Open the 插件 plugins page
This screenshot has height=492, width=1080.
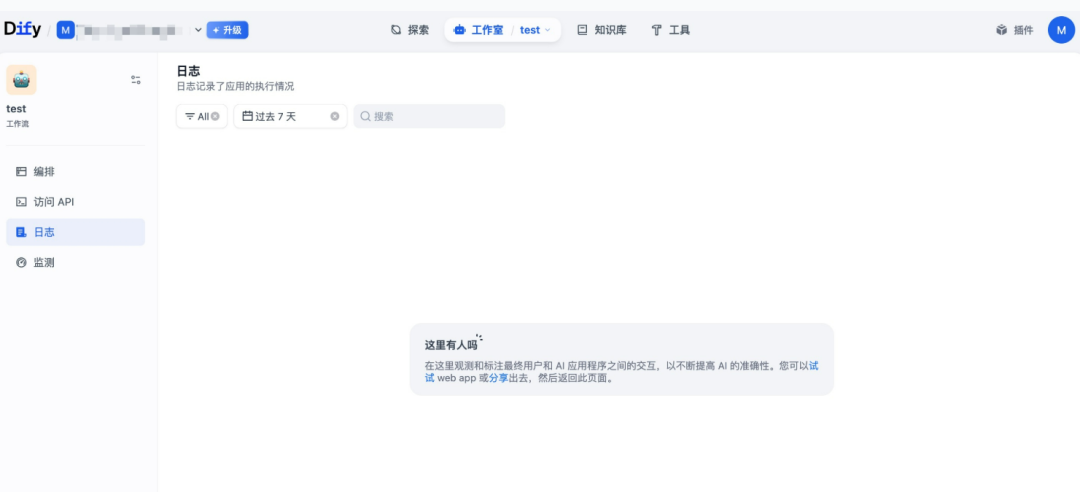pyautogui.click(x=1015, y=30)
